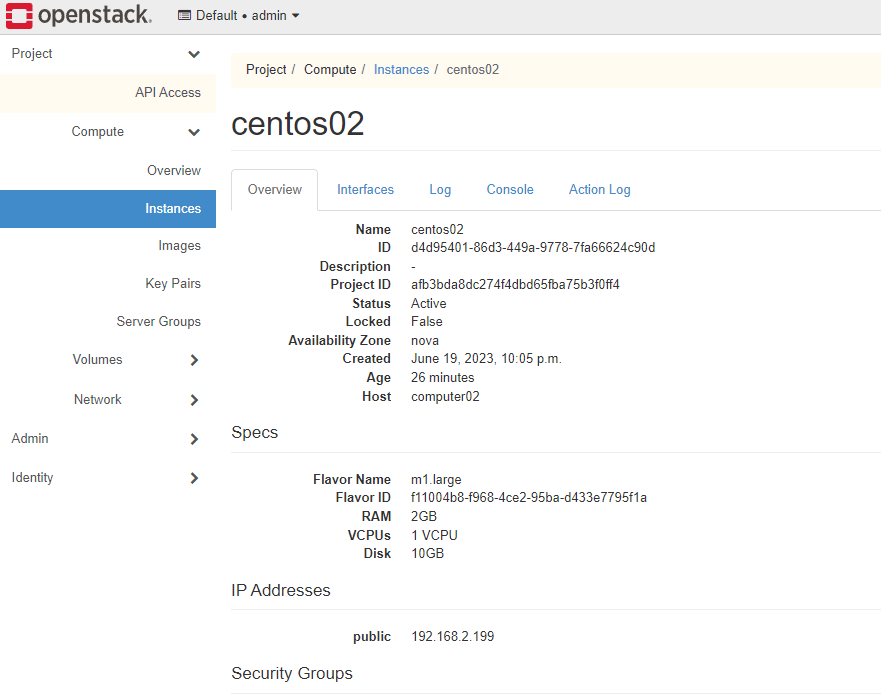Open Server Groups page
This screenshot has width=881, height=696.
pos(158,322)
